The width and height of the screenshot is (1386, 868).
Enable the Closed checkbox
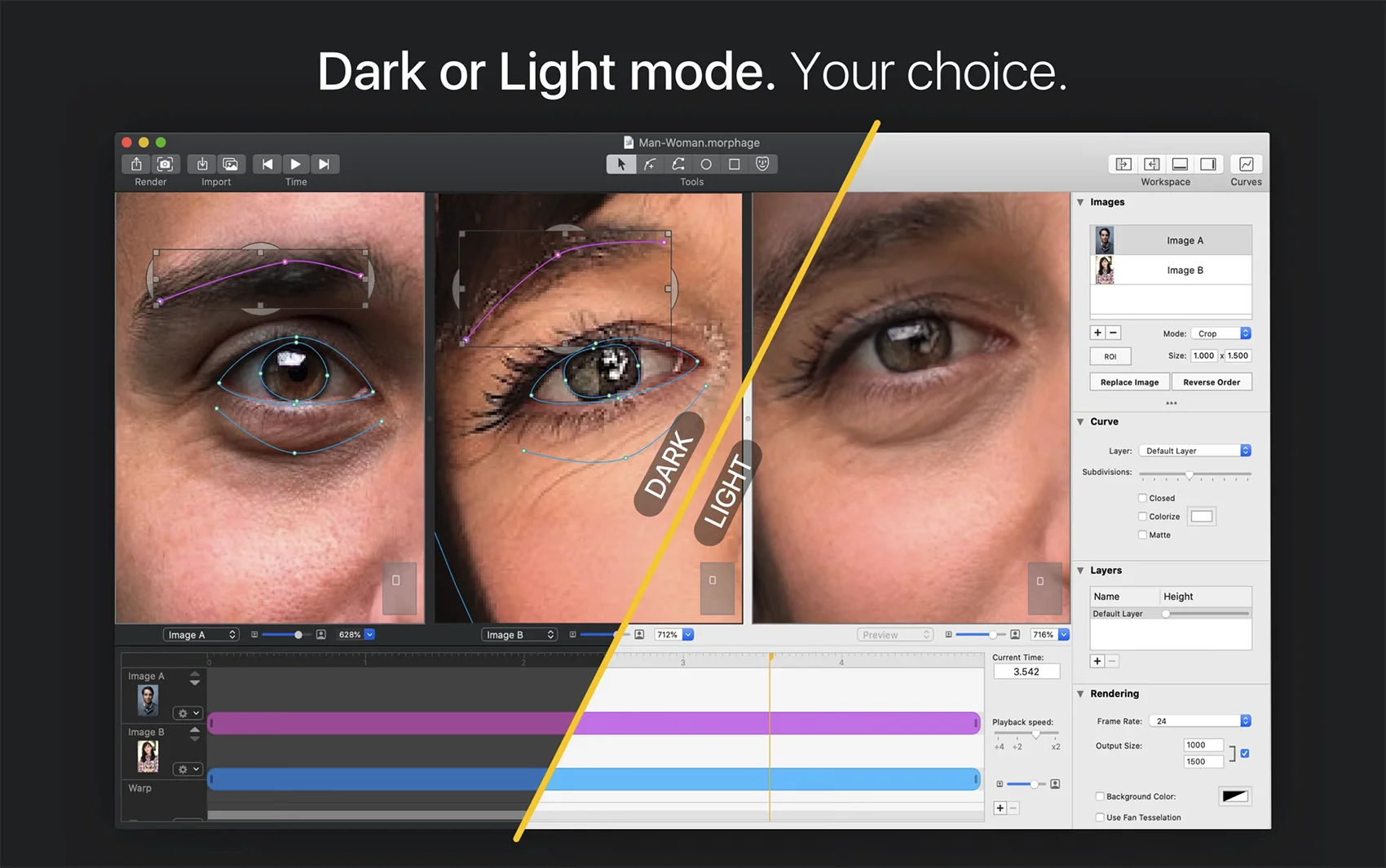[x=1142, y=498]
